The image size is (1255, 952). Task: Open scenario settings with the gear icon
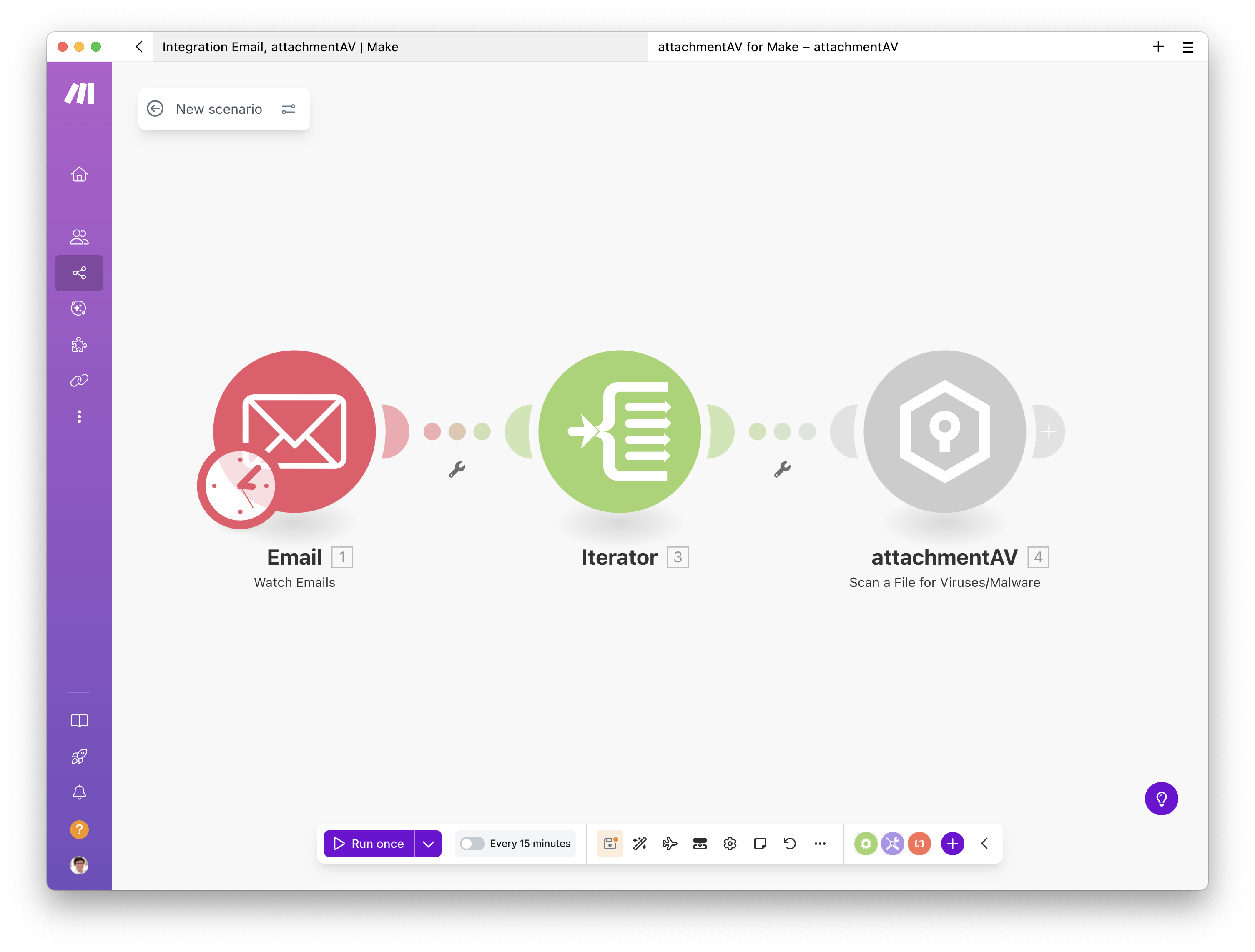pos(730,844)
